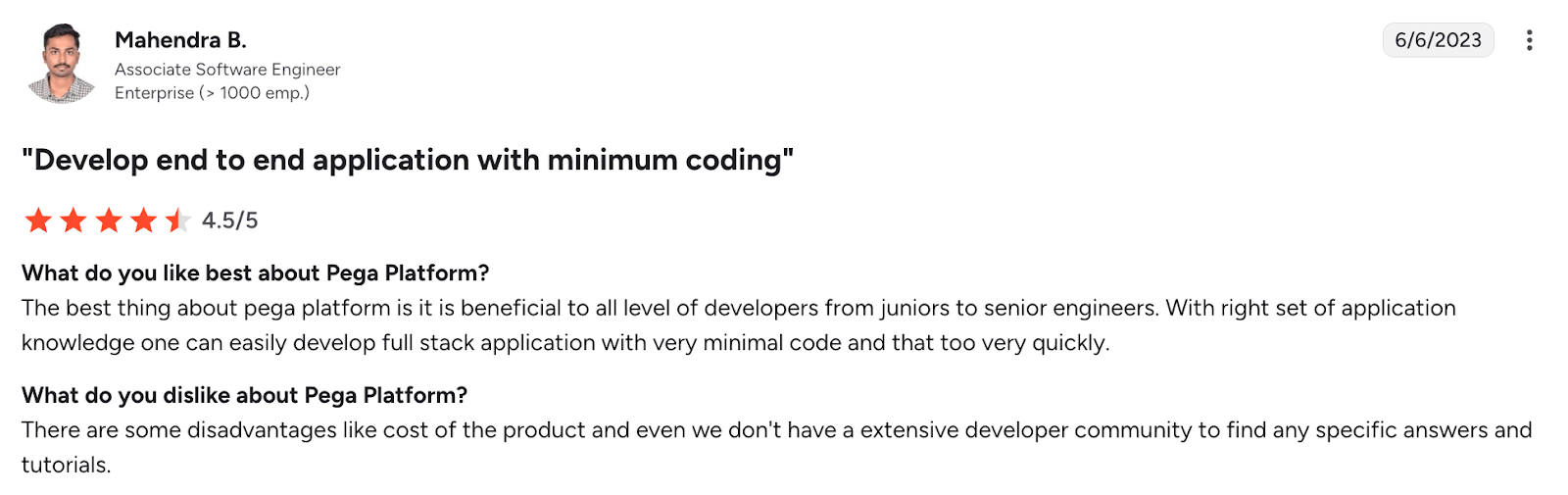Click the 6/6/2023 date badge
1568x495 pixels.
coord(1438,40)
